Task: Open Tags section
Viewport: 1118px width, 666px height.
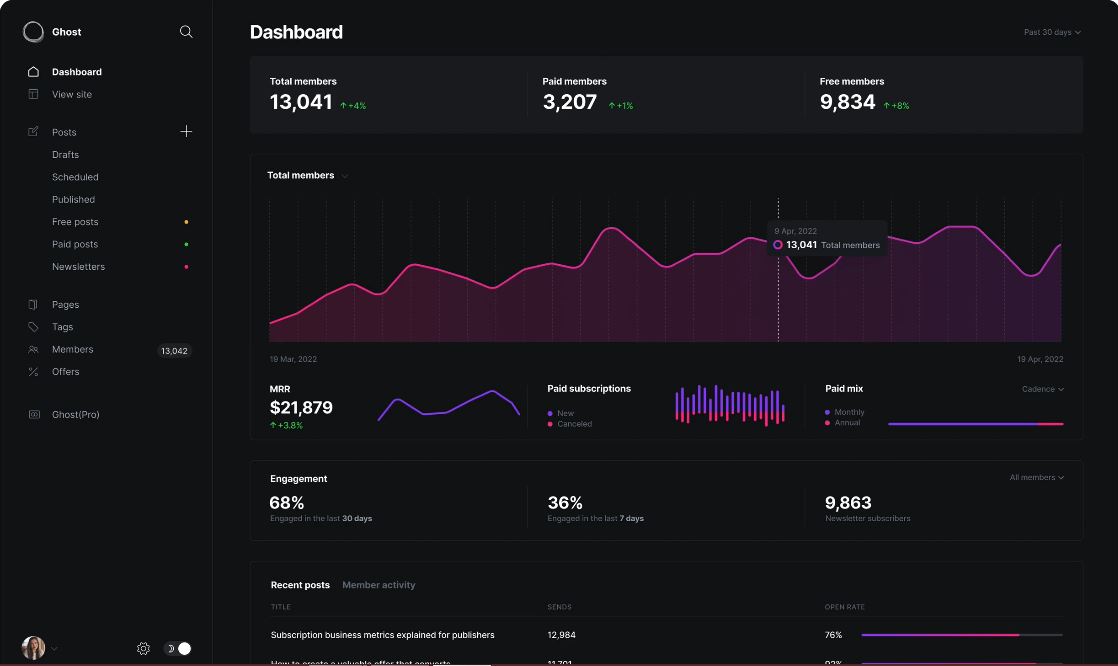Action: coord(63,327)
